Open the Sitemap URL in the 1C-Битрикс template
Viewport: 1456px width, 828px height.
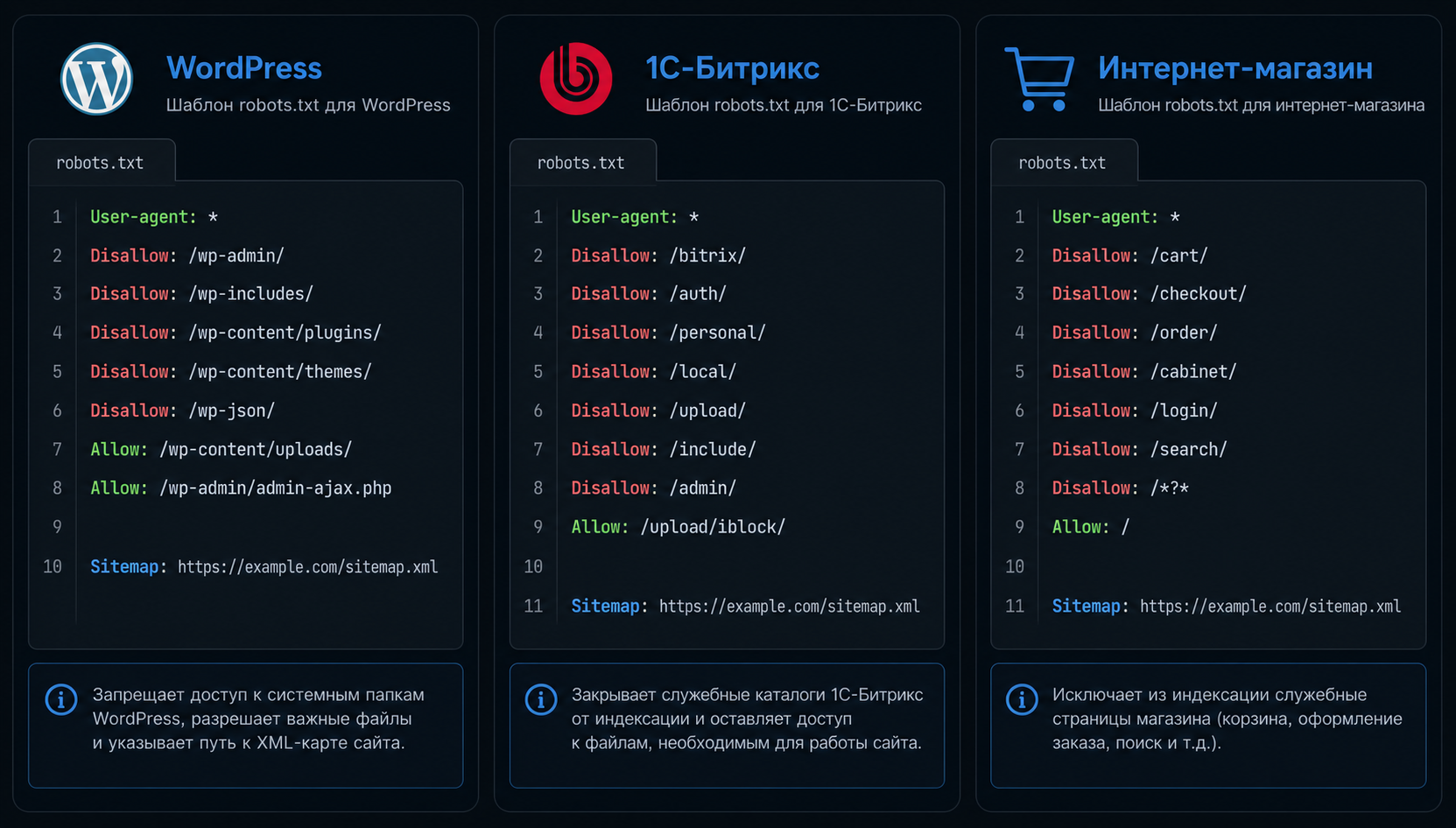pyautogui.click(x=790, y=607)
